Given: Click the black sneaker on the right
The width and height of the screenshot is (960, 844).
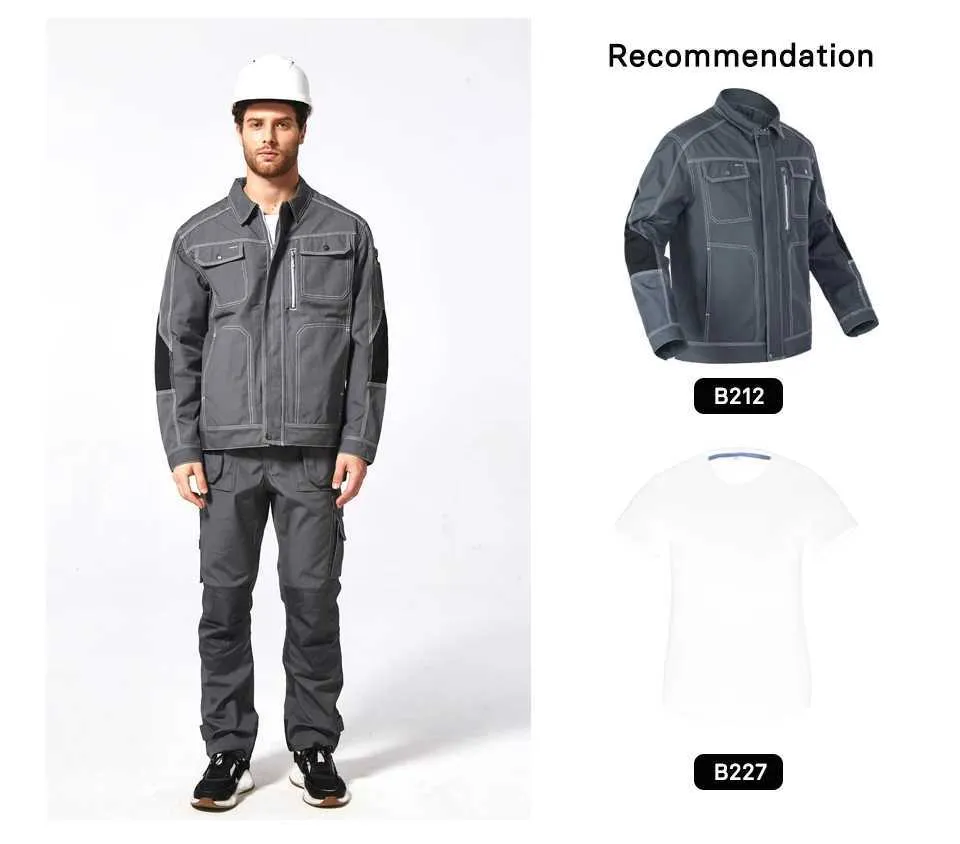Looking at the screenshot, I should [319, 777].
